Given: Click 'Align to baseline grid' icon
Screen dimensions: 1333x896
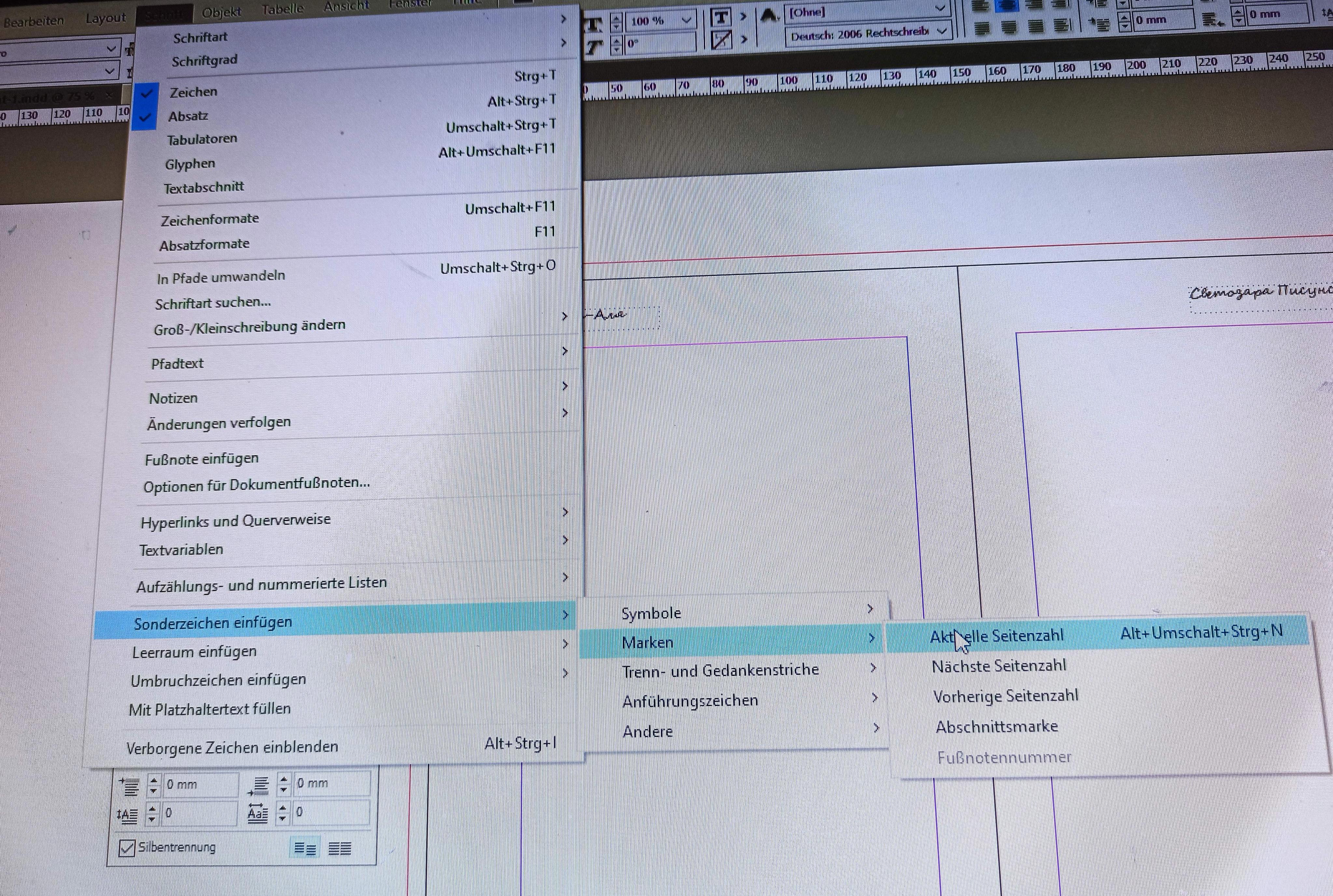Looking at the screenshot, I should tap(340, 849).
